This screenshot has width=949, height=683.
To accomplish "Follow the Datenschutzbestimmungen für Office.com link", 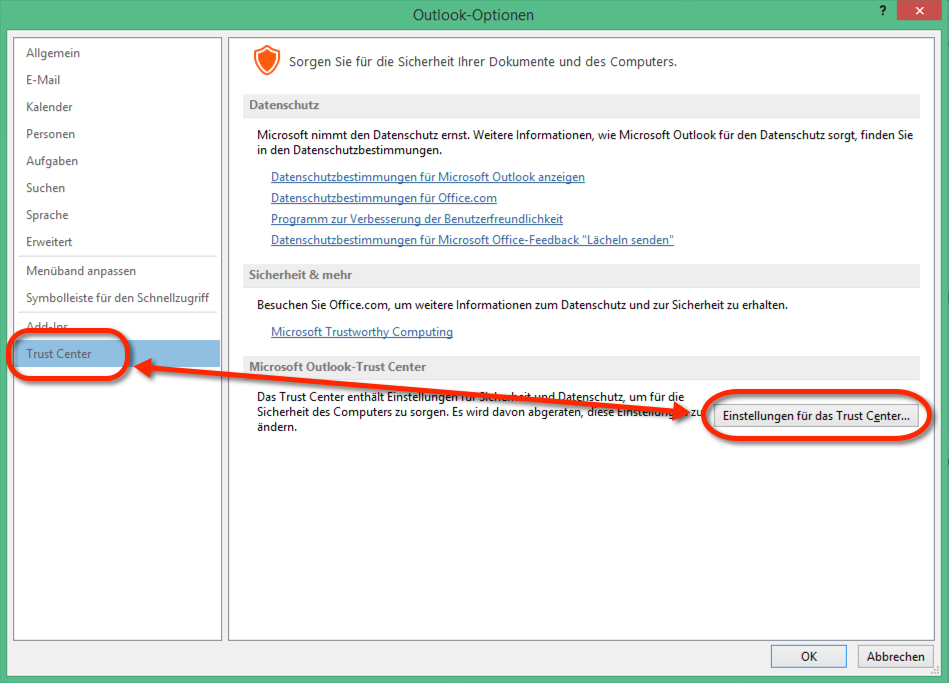I will click(384, 198).
